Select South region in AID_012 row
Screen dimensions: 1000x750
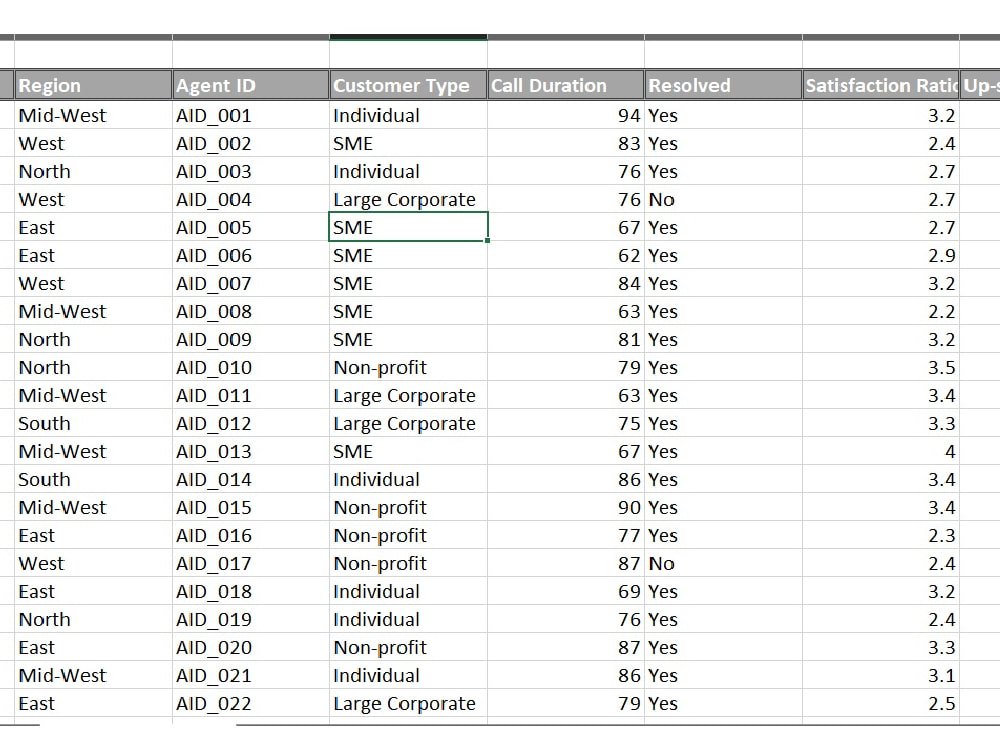point(93,424)
